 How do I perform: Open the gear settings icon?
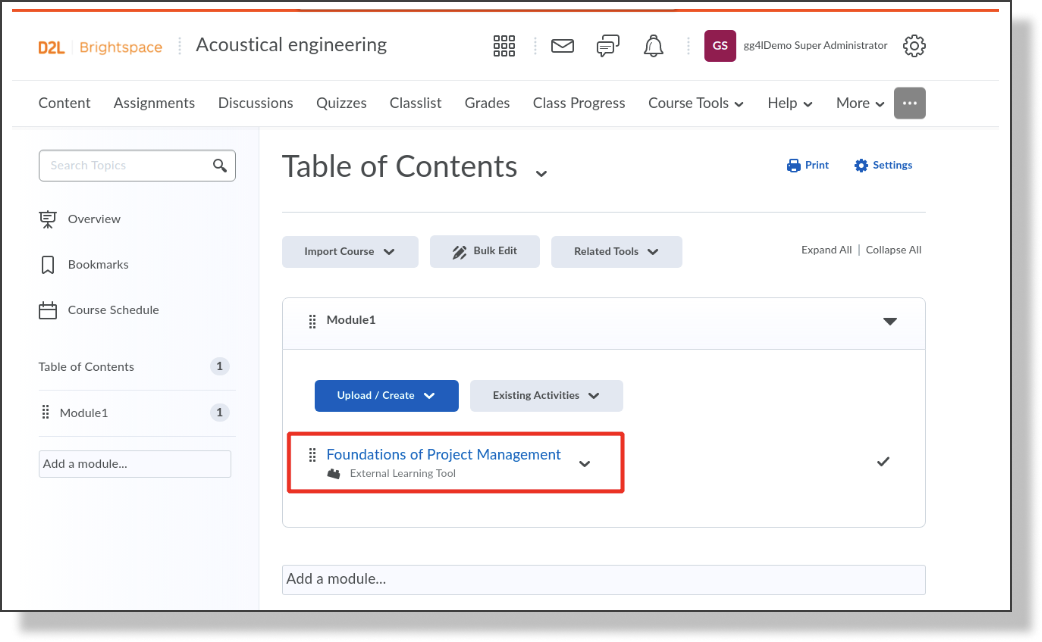[914, 45]
